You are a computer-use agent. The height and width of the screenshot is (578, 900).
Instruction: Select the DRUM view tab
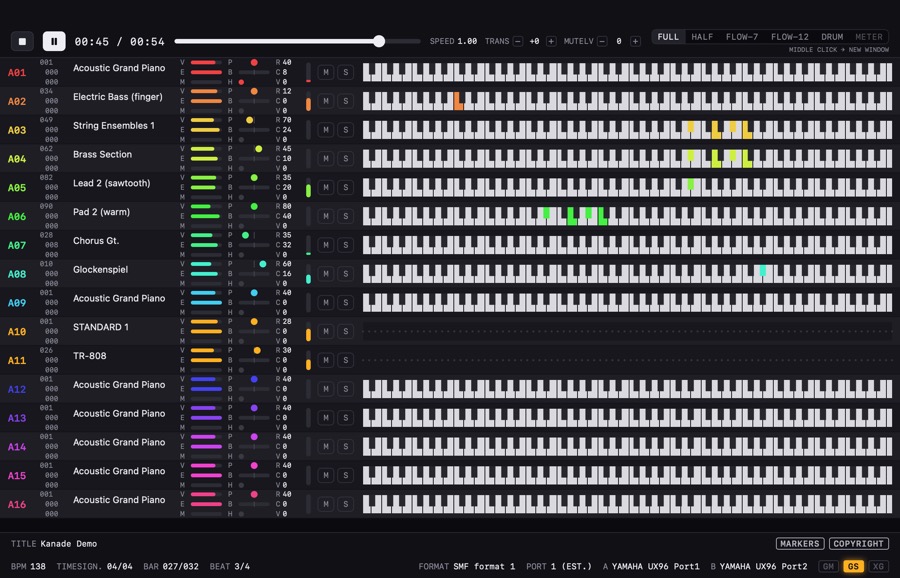coord(832,37)
